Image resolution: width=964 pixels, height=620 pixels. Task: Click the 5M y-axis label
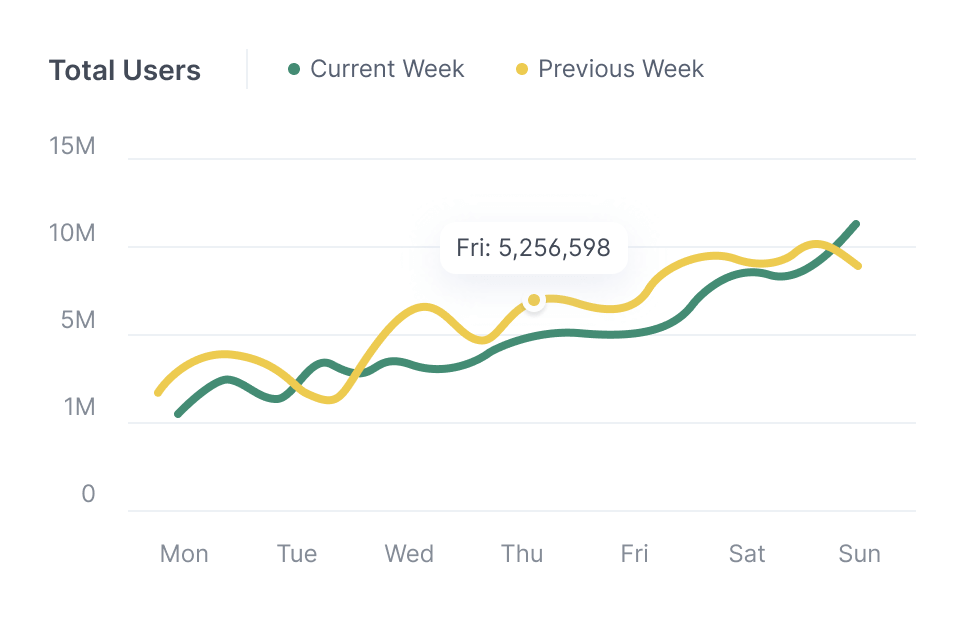click(76, 321)
